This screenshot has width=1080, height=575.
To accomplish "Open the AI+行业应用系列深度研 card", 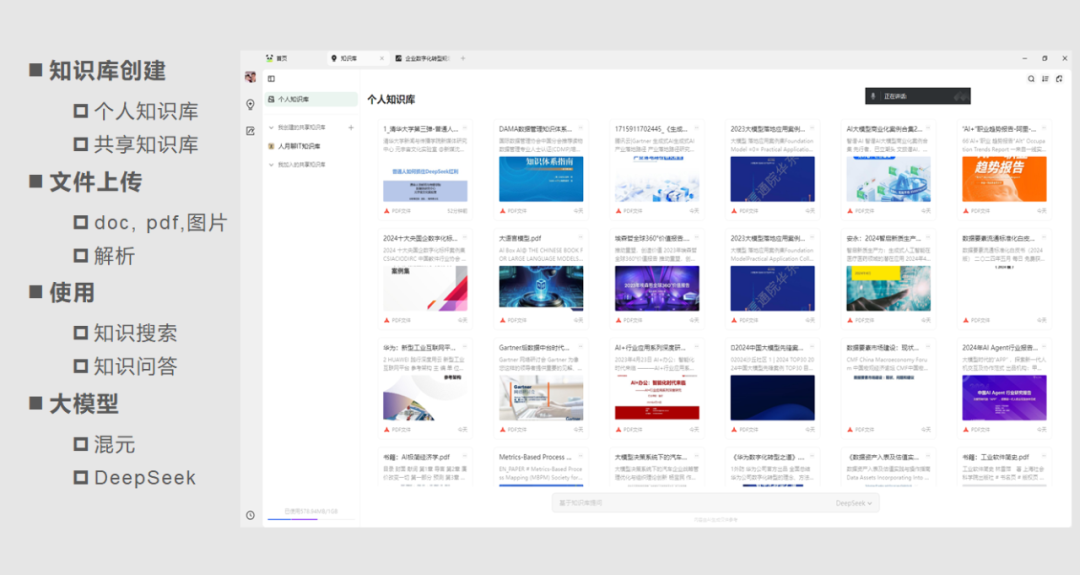I will 657,388.
